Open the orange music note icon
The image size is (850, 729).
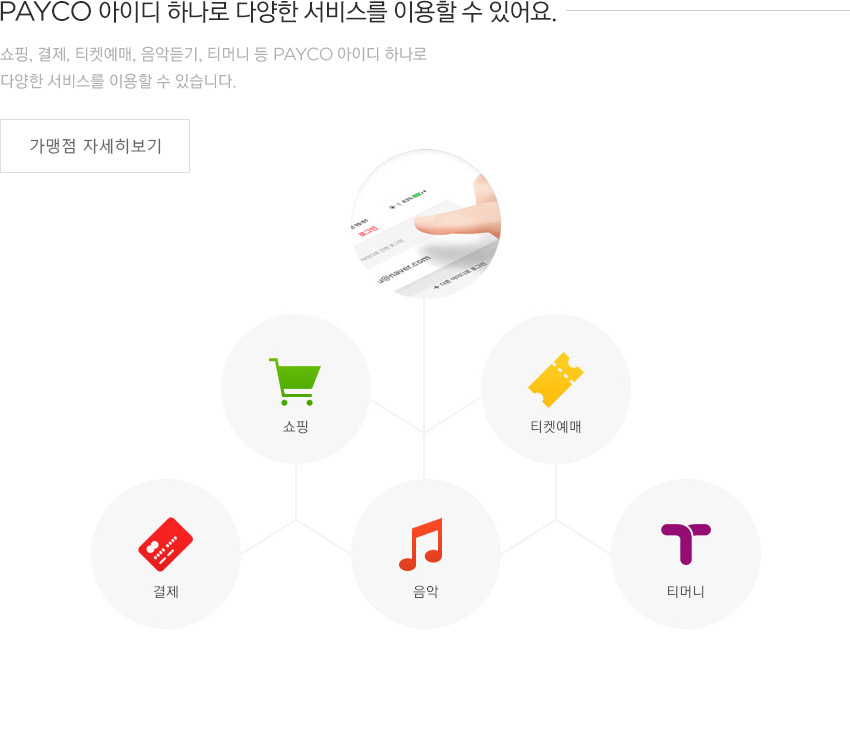tap(421, 544)
